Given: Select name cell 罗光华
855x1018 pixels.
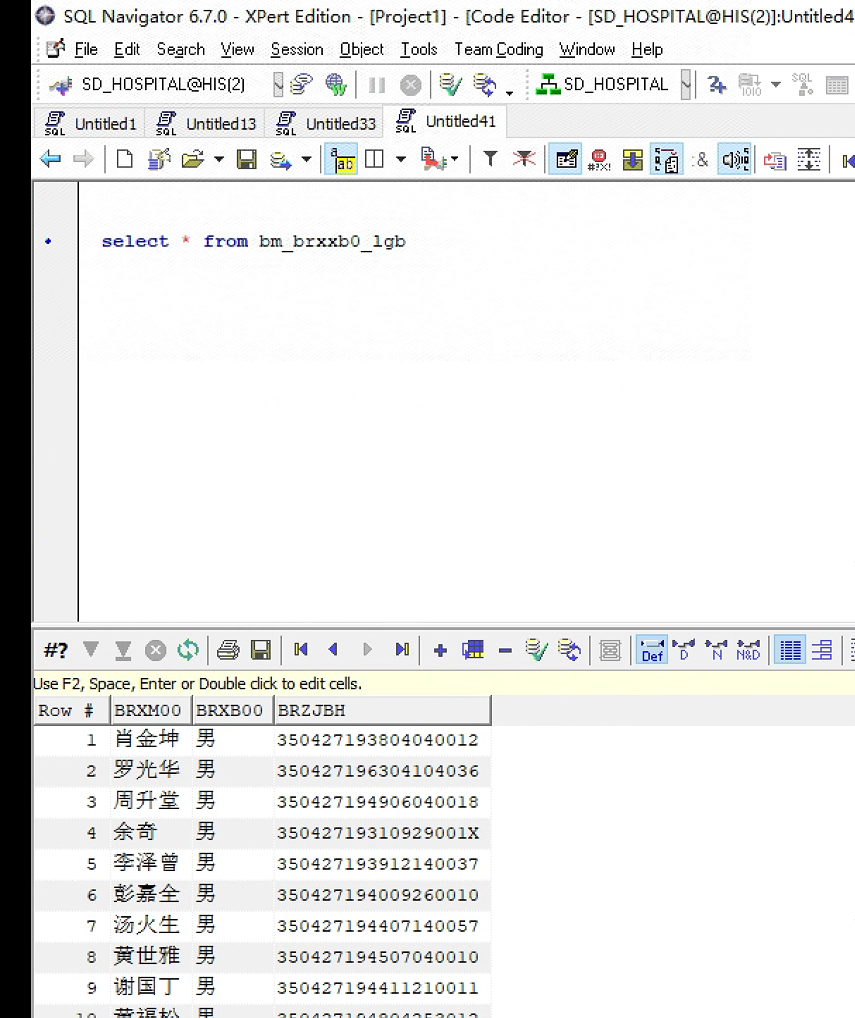Looking at the screenshot, I should 151,770.
